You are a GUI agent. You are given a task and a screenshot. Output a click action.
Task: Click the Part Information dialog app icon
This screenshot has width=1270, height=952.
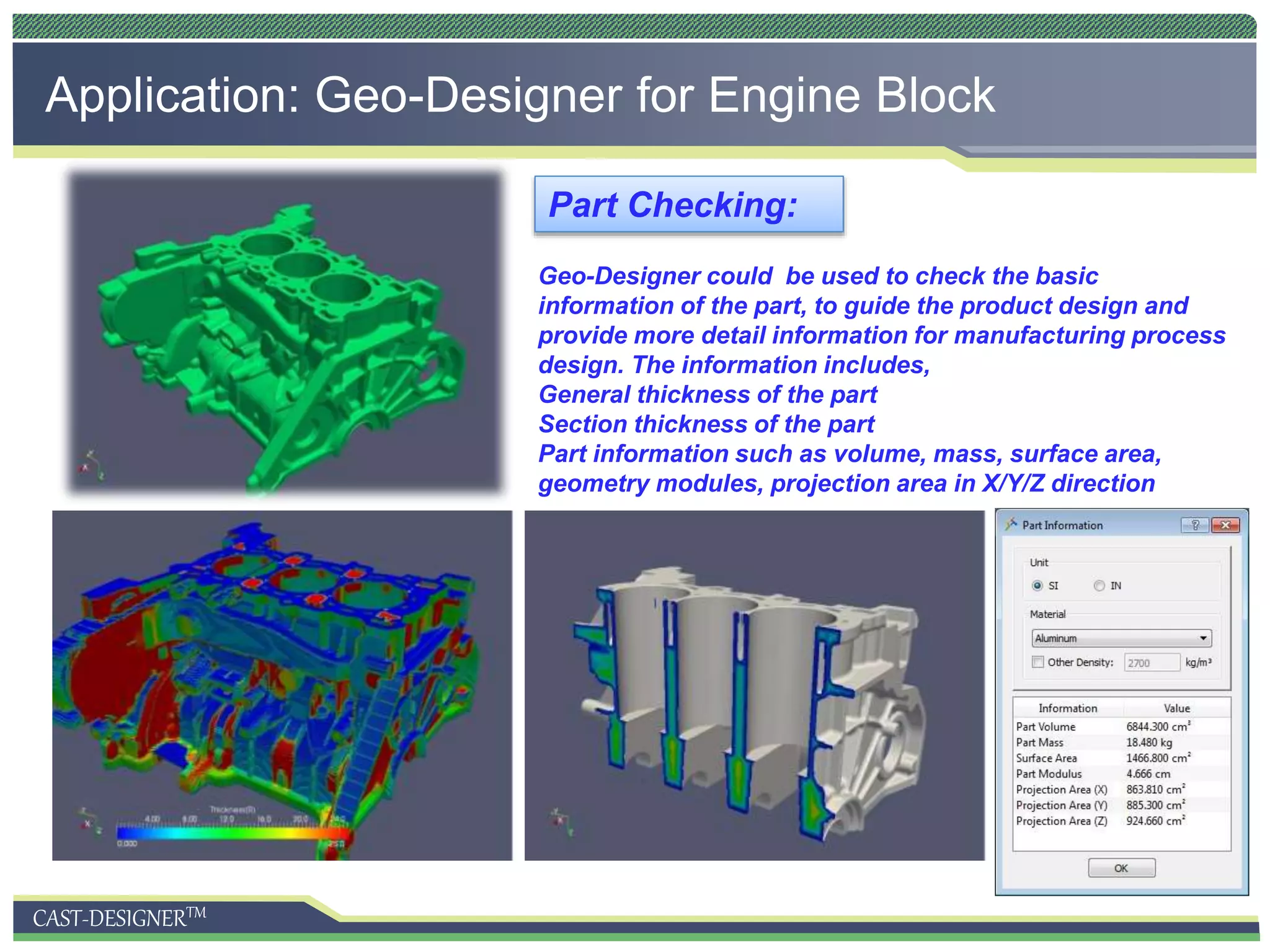pyautogui.click(x=1011, y=524)
